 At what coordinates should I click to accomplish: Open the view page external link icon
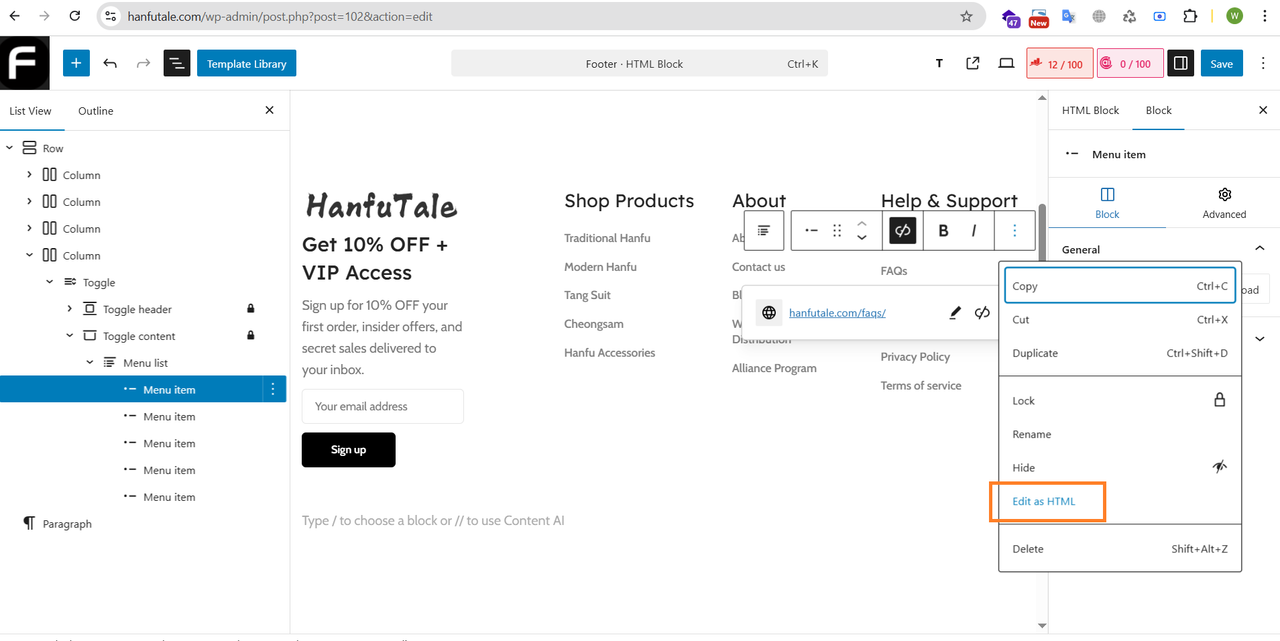[973, 63]
